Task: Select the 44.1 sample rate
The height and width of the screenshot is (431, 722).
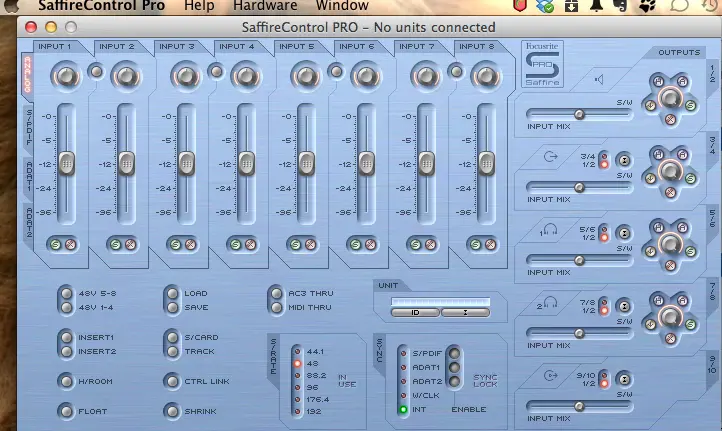Action: 297,351
